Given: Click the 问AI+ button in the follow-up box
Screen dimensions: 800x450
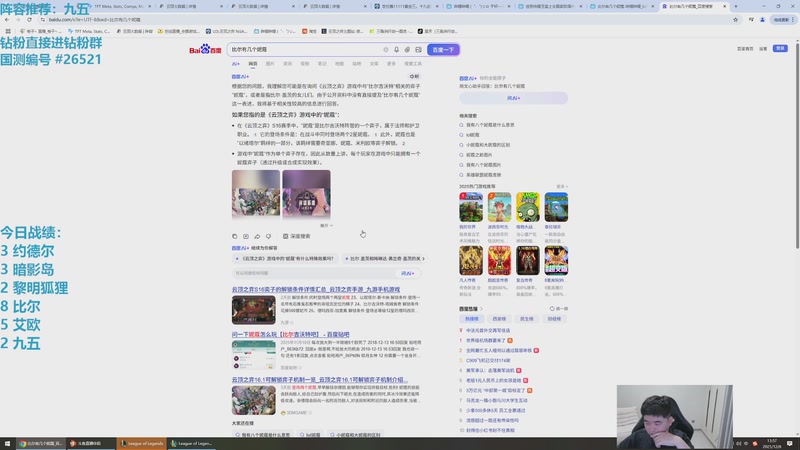Looking at the screenshot, I should pos(408,273).
